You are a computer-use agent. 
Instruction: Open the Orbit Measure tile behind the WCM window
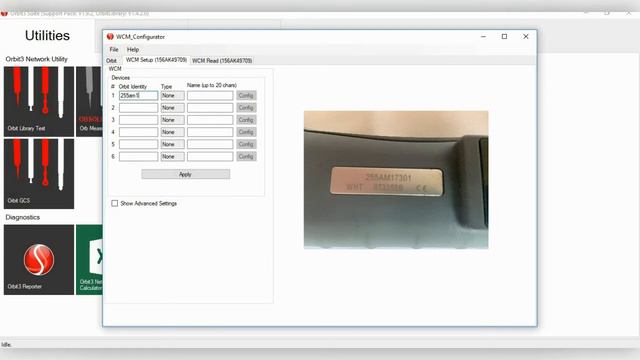click(x=89, y=101)
